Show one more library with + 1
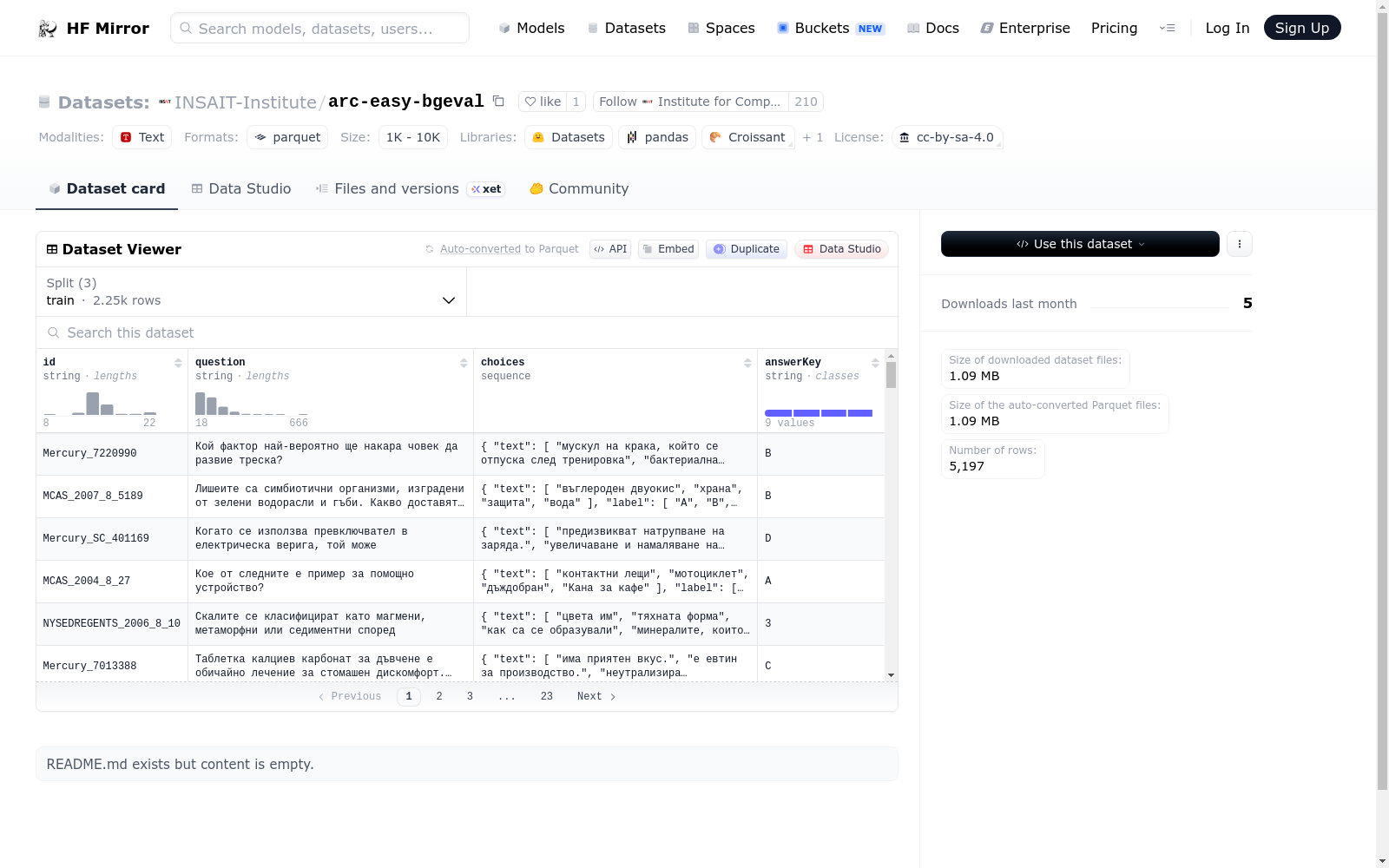1389x868 pixels. [x=813, y=137]
